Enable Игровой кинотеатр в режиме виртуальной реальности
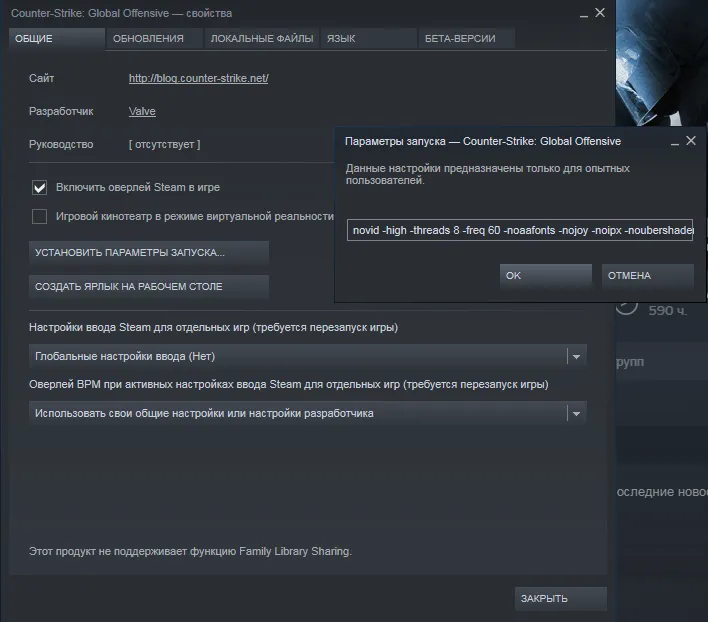Screen dimensions: 708x622 39,216
